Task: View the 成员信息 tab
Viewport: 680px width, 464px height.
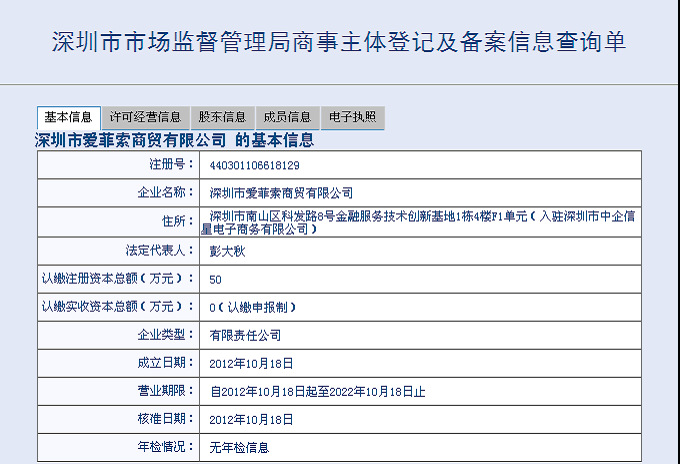Action: 287,118
